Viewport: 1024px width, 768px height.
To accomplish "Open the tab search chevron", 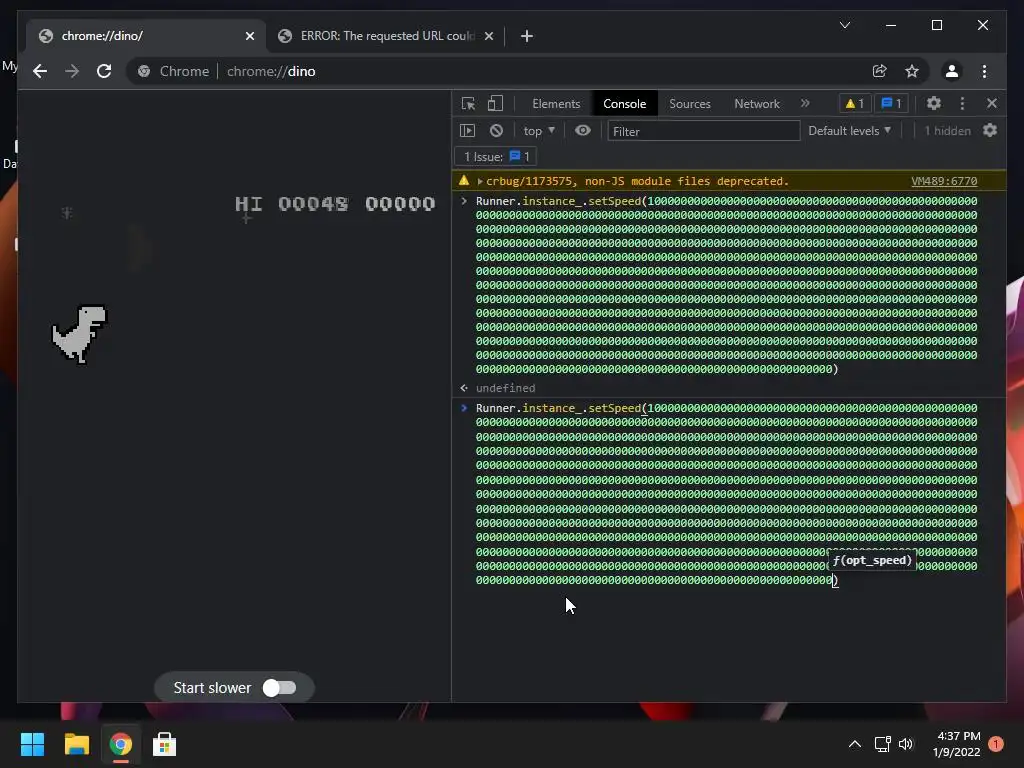I will 845,25.
